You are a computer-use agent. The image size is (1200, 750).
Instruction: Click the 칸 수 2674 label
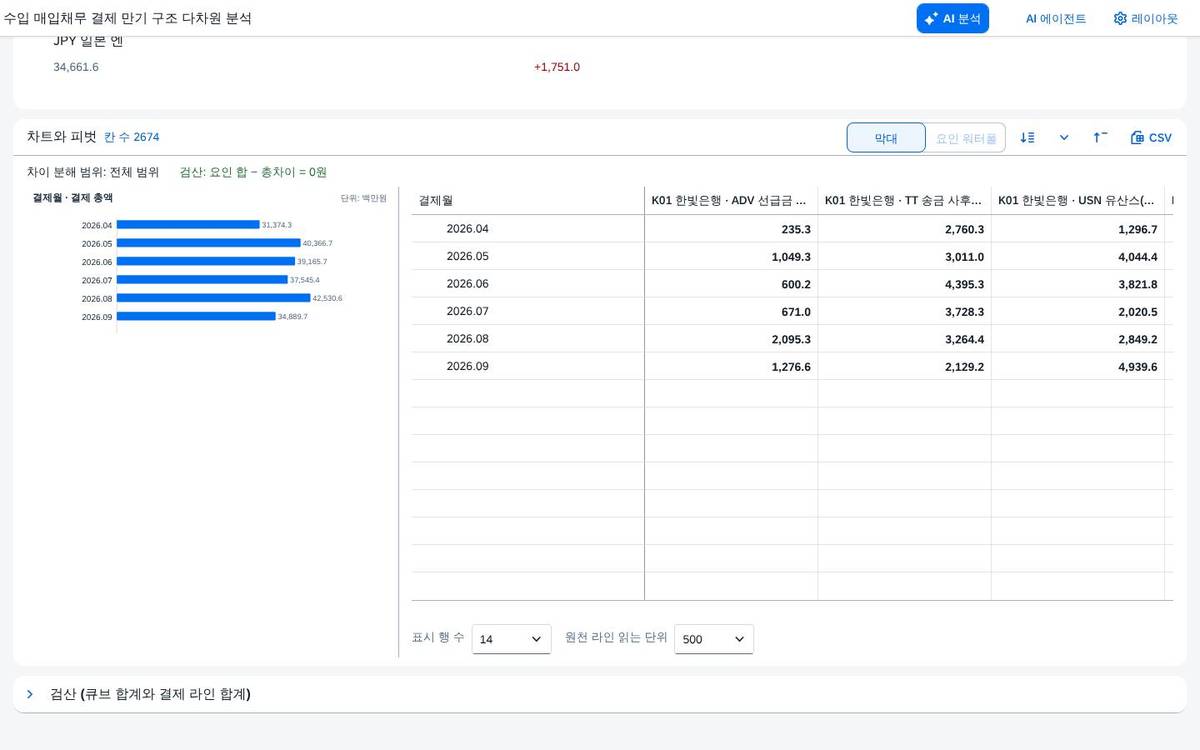[x=131, y=137]
